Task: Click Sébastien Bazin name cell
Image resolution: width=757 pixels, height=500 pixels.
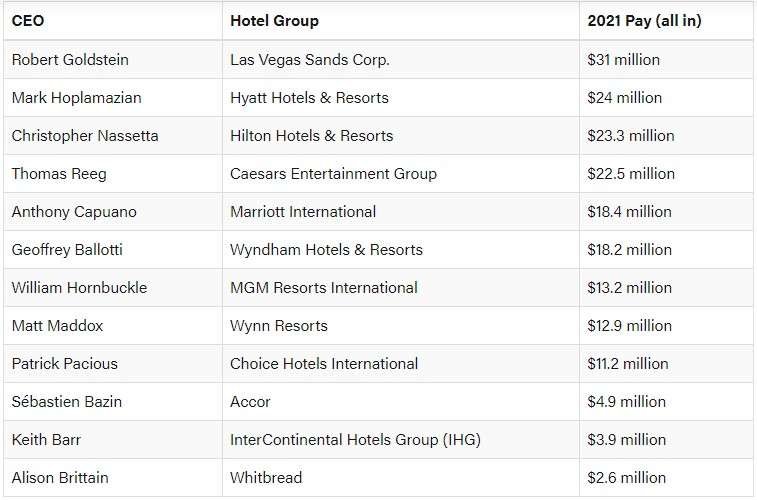Action: 113,402
